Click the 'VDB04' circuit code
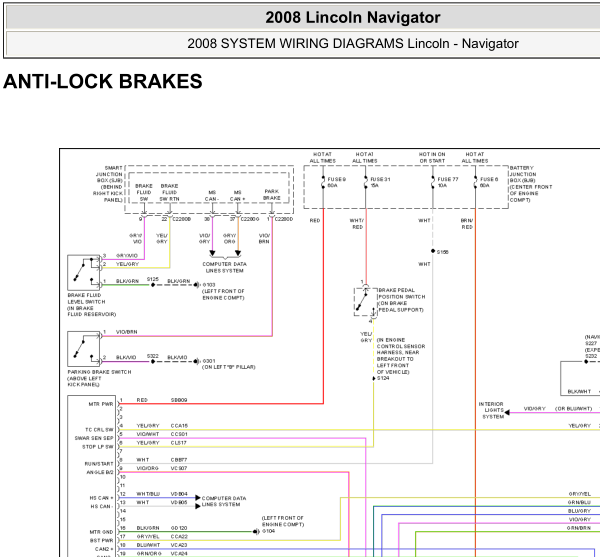600x557 pixels. point(179,494)
